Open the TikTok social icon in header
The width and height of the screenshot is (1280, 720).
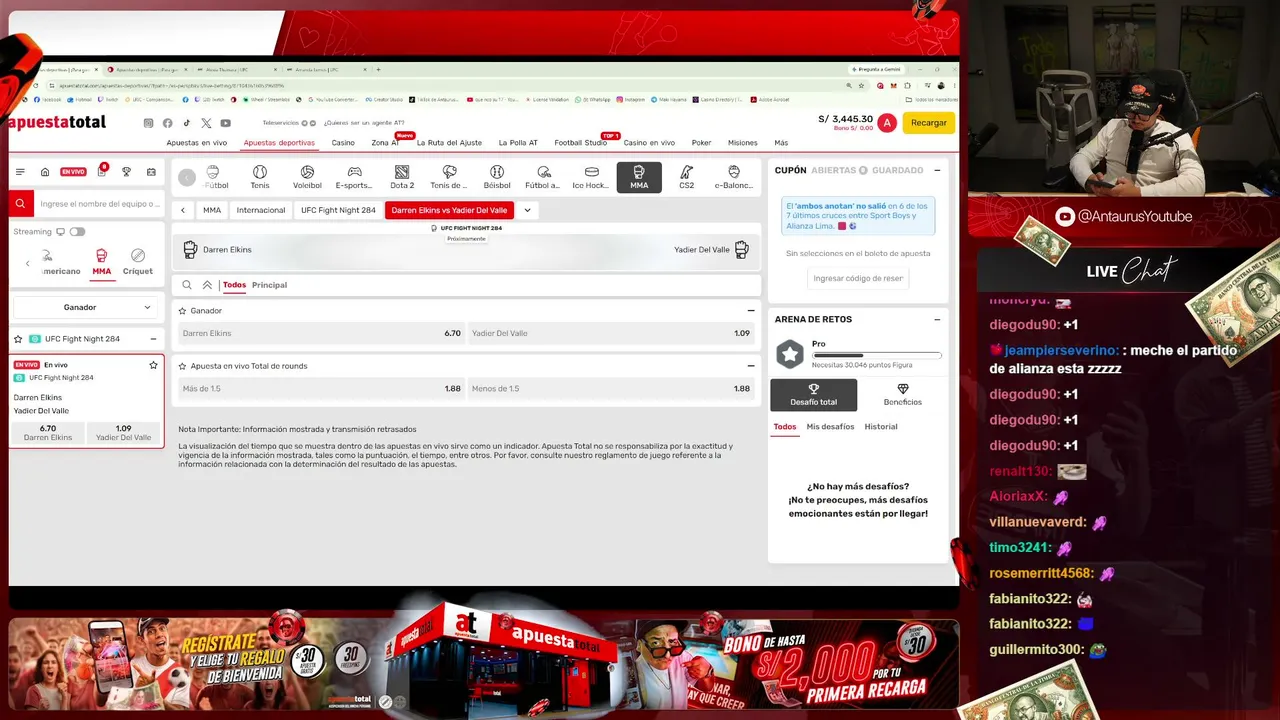(x=186, y=123)
